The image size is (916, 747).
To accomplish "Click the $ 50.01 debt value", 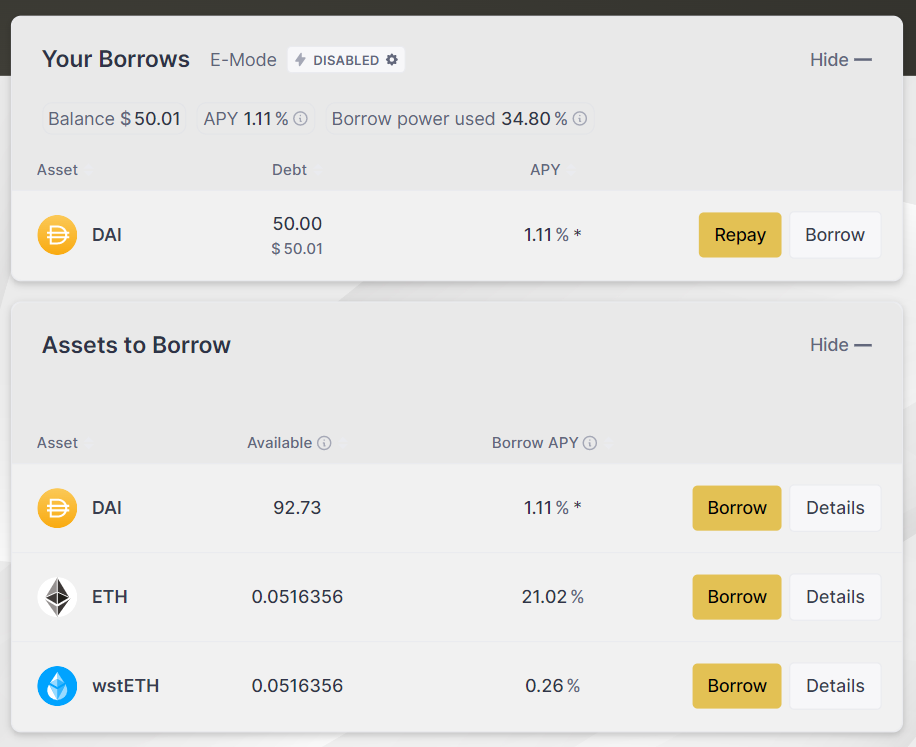I will [297, 249].
